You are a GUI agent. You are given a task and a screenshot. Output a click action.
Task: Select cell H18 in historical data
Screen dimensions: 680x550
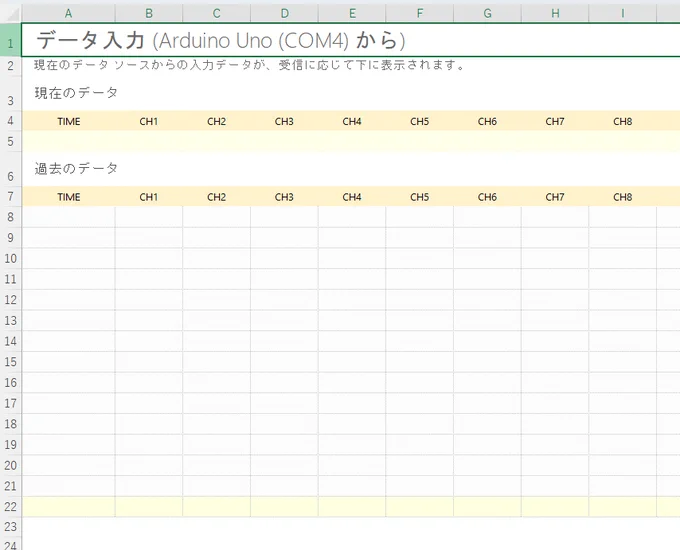tap(555, 424)
